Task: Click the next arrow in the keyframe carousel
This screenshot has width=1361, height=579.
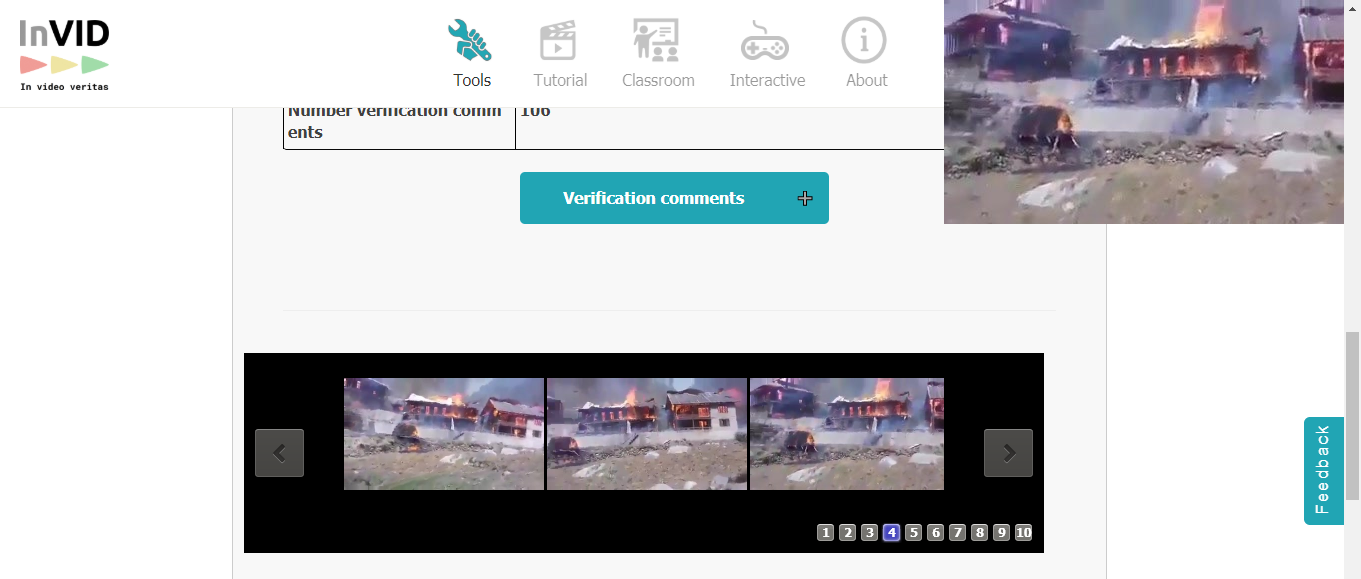Action: tap(1008, 452)
